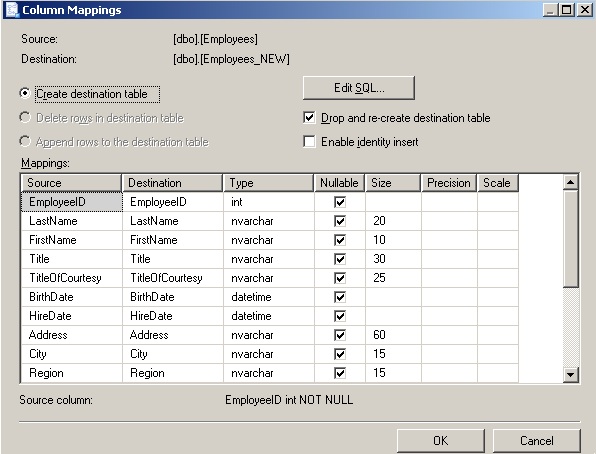Edit Size value 30 for Title
Viewport: 596px width, 454px height.
coord(393,259)
